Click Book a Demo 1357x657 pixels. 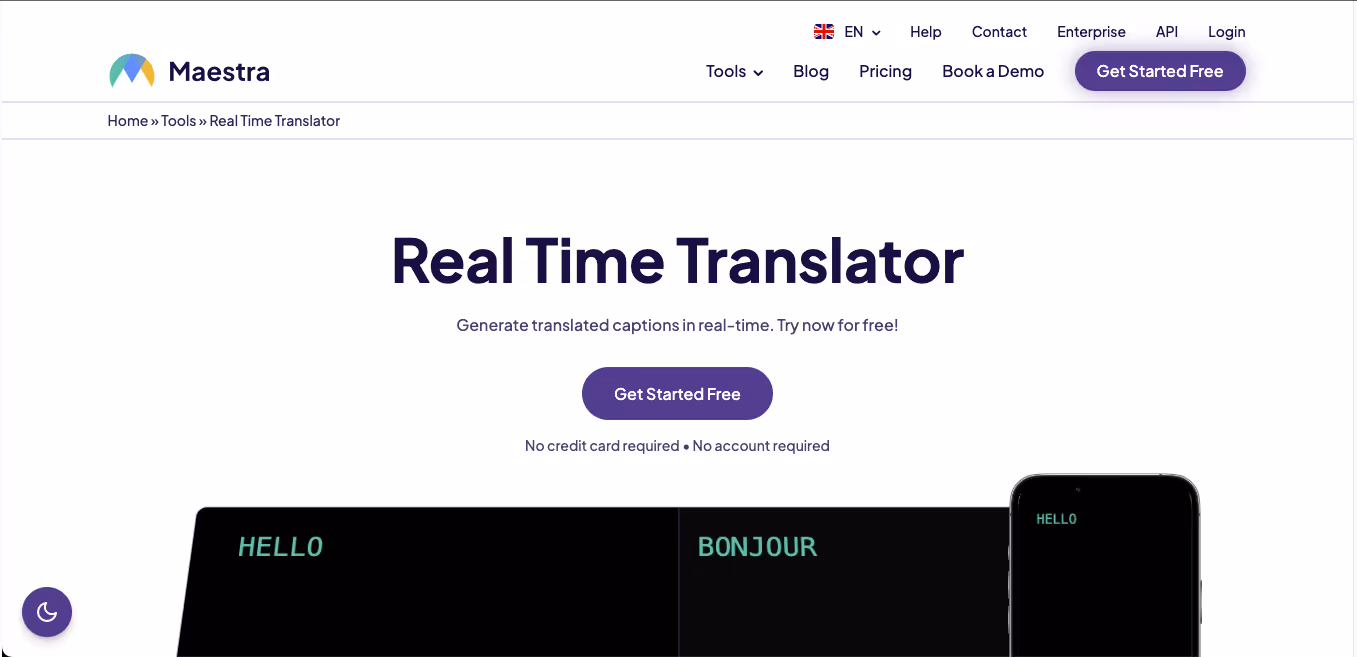tap(993, 71)
